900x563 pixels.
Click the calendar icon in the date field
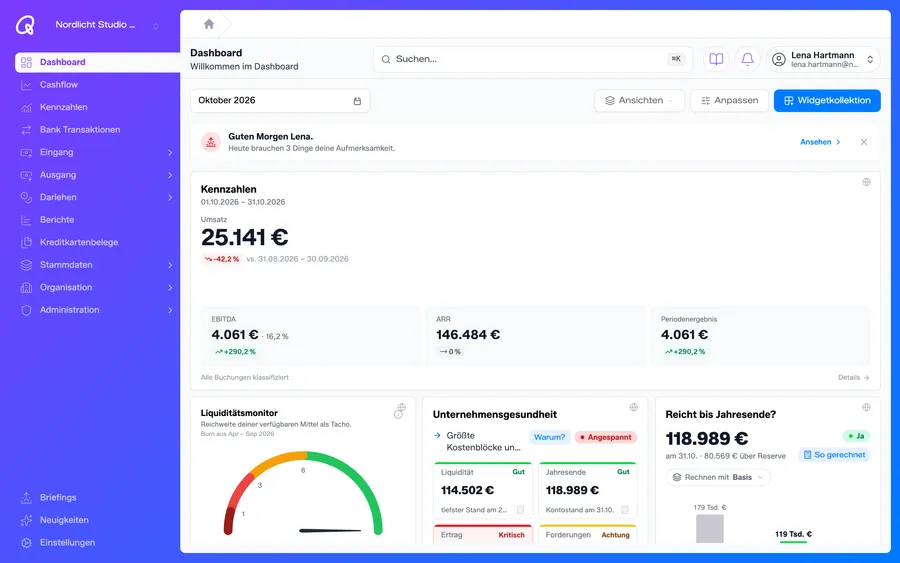357,101
